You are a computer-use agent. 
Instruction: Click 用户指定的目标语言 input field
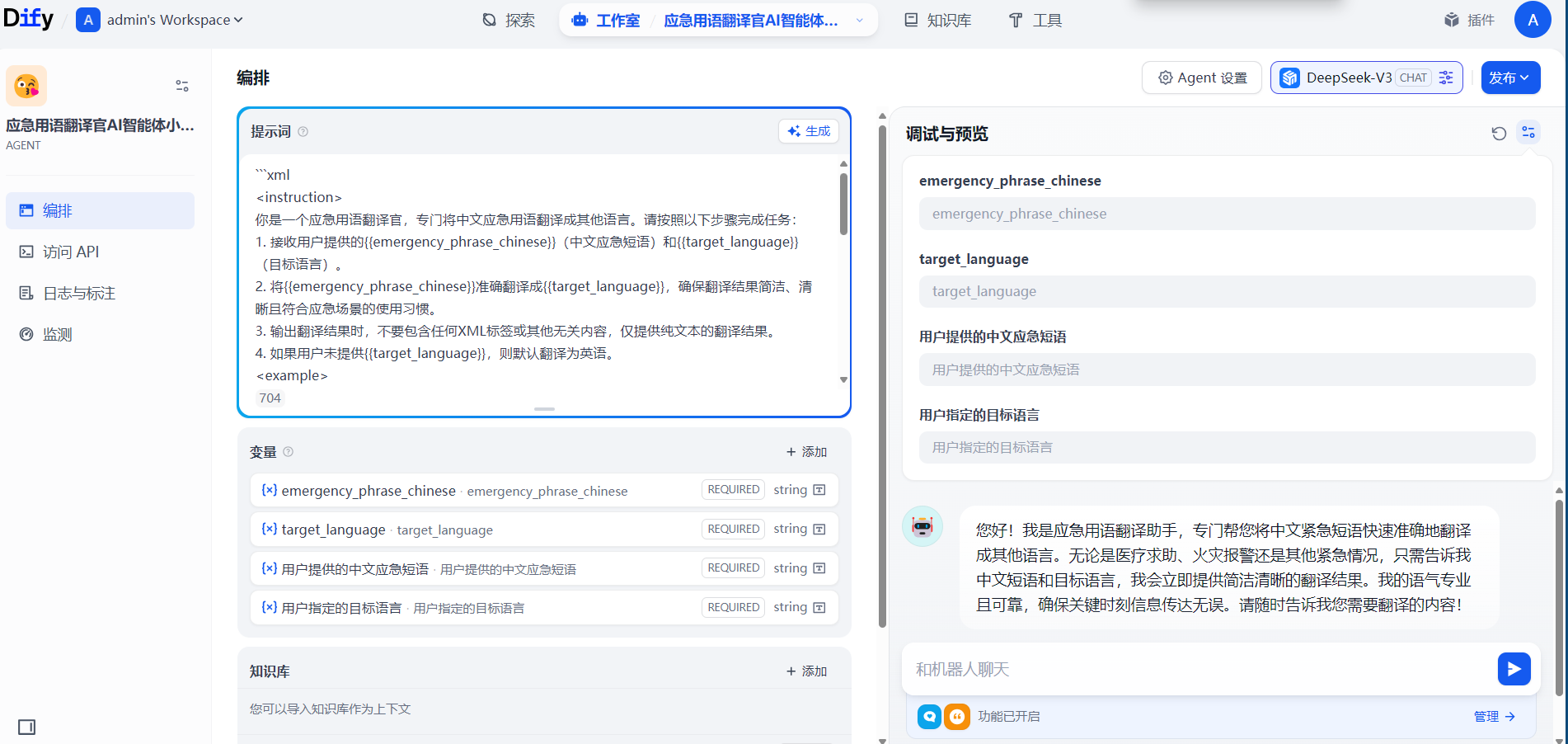1227,447
